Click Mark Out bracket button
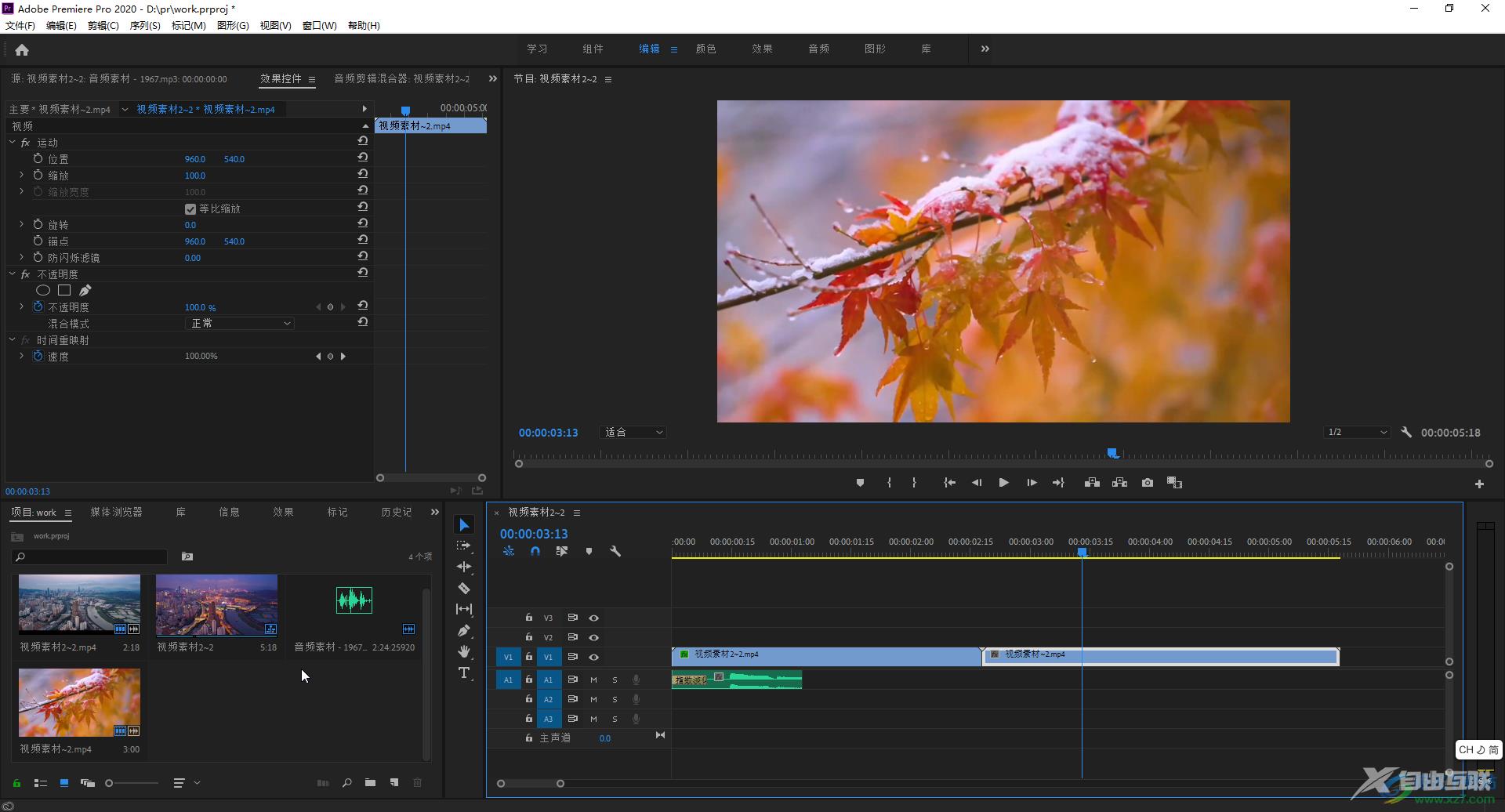This screenshot has height=812, width=1505. tap(914, 483)
